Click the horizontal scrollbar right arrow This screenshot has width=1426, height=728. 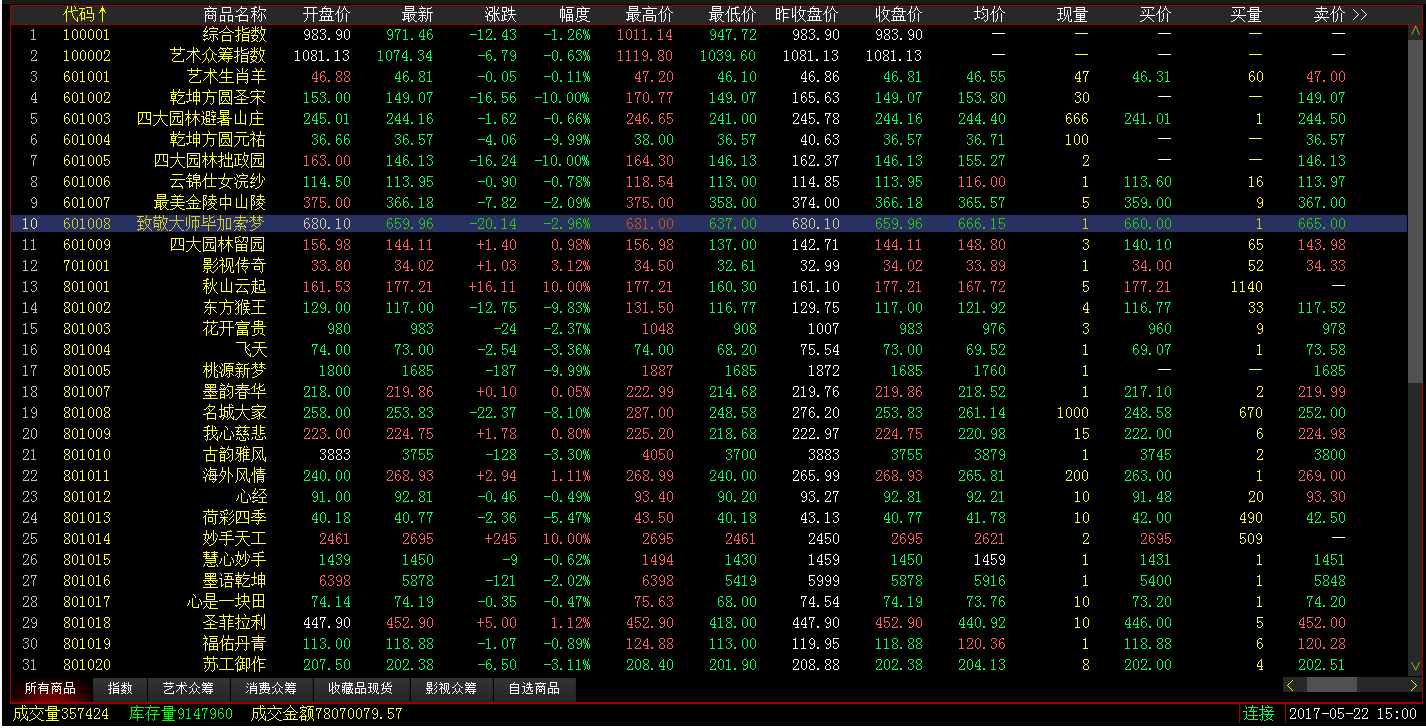tap(1413, 685)
